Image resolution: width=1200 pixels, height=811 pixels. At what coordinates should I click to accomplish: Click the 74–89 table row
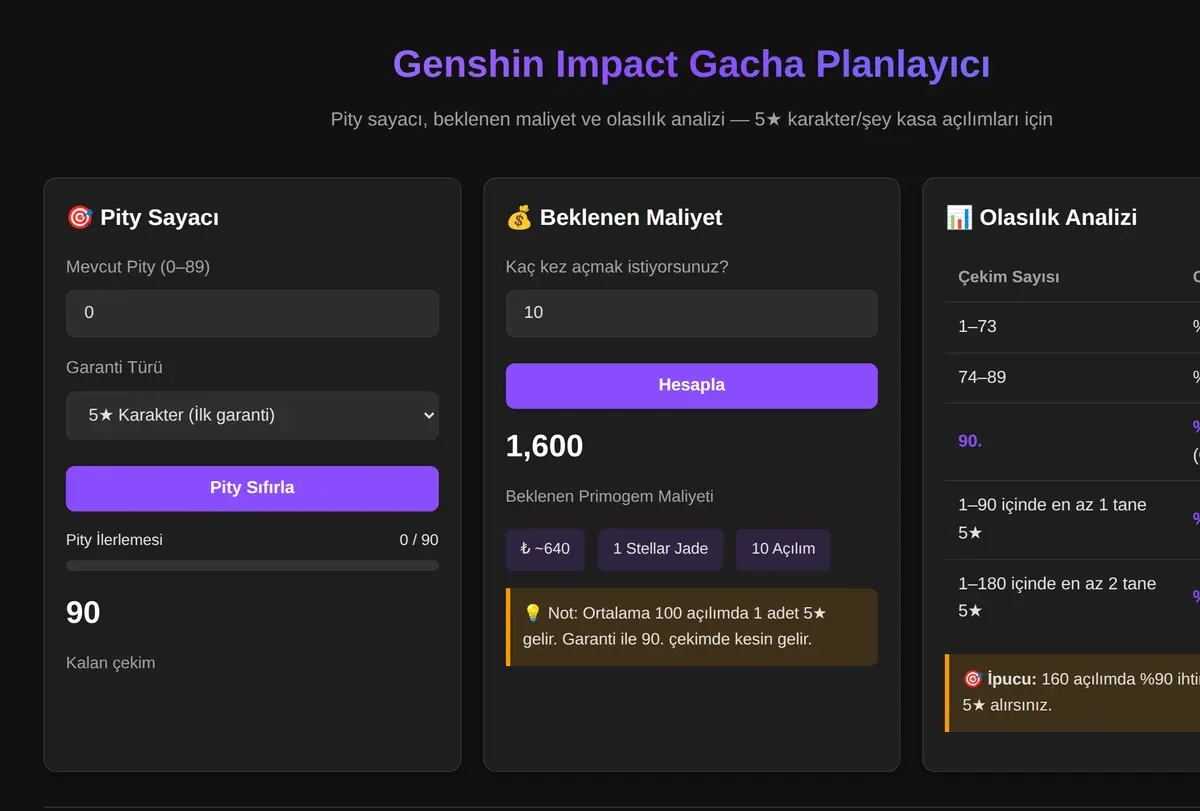[x=1073, y=378]
